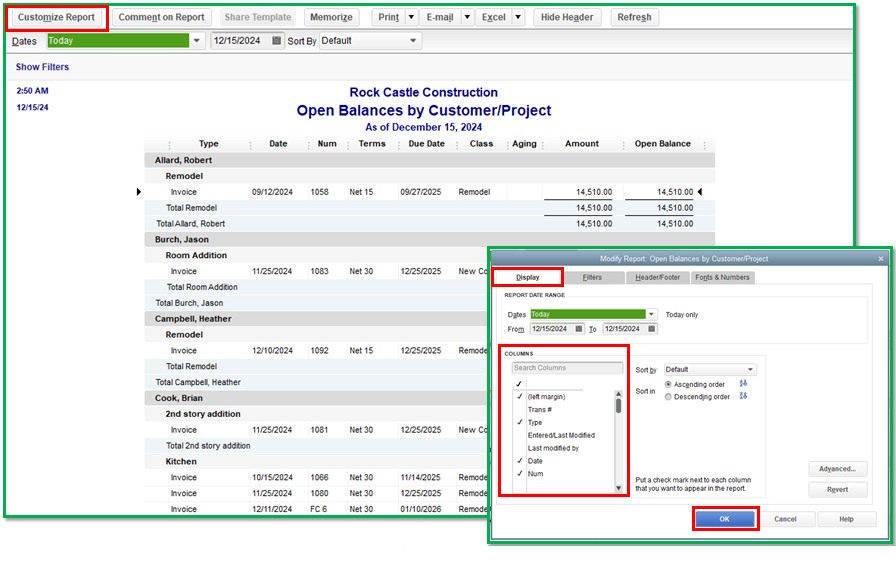
Task: Click the left row-marker triangle by Allard invoice
Action: (x=138, y=192)
